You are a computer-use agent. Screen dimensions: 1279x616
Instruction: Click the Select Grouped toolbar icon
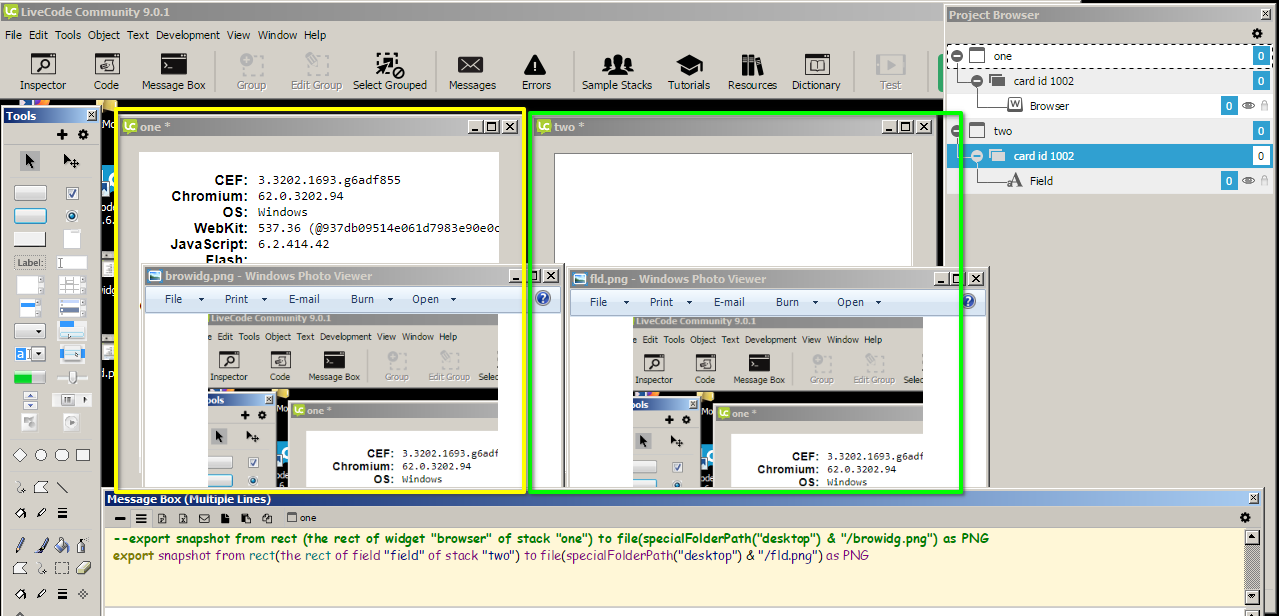pos(389,72)
